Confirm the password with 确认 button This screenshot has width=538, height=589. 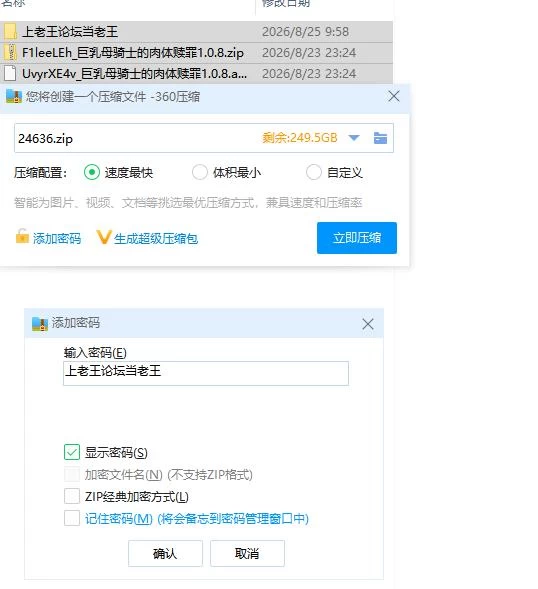[x=165, y=553]
